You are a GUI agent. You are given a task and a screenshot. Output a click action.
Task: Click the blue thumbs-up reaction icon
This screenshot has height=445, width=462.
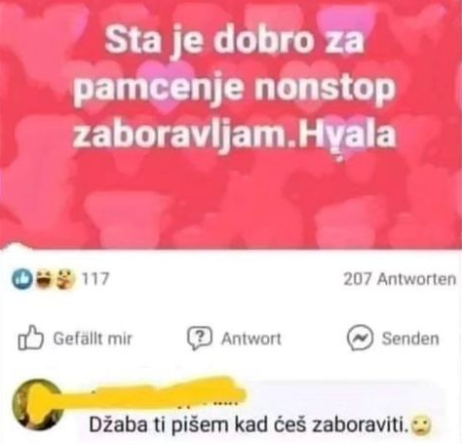coord(19,279)
